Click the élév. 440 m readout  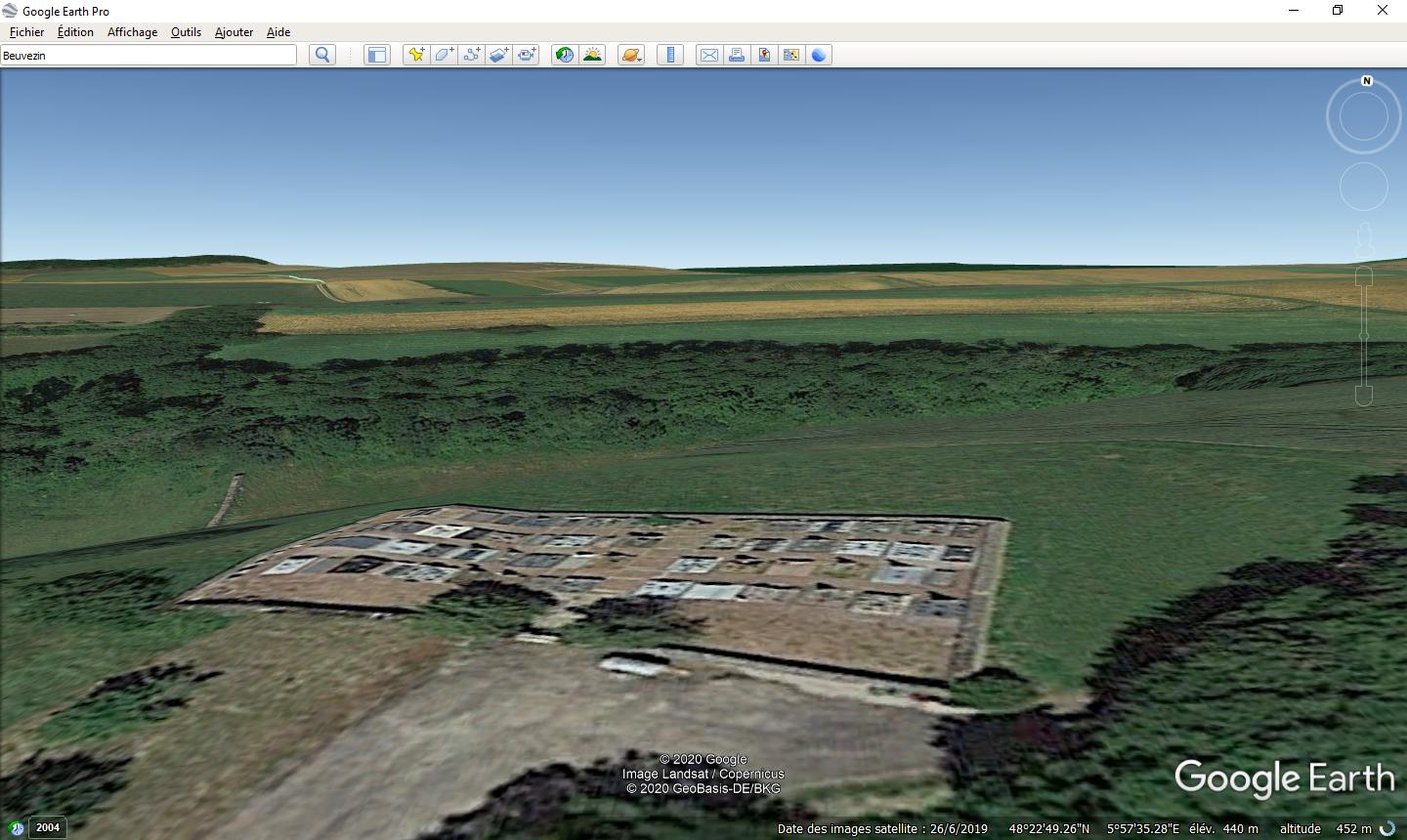click(1223, 829)
